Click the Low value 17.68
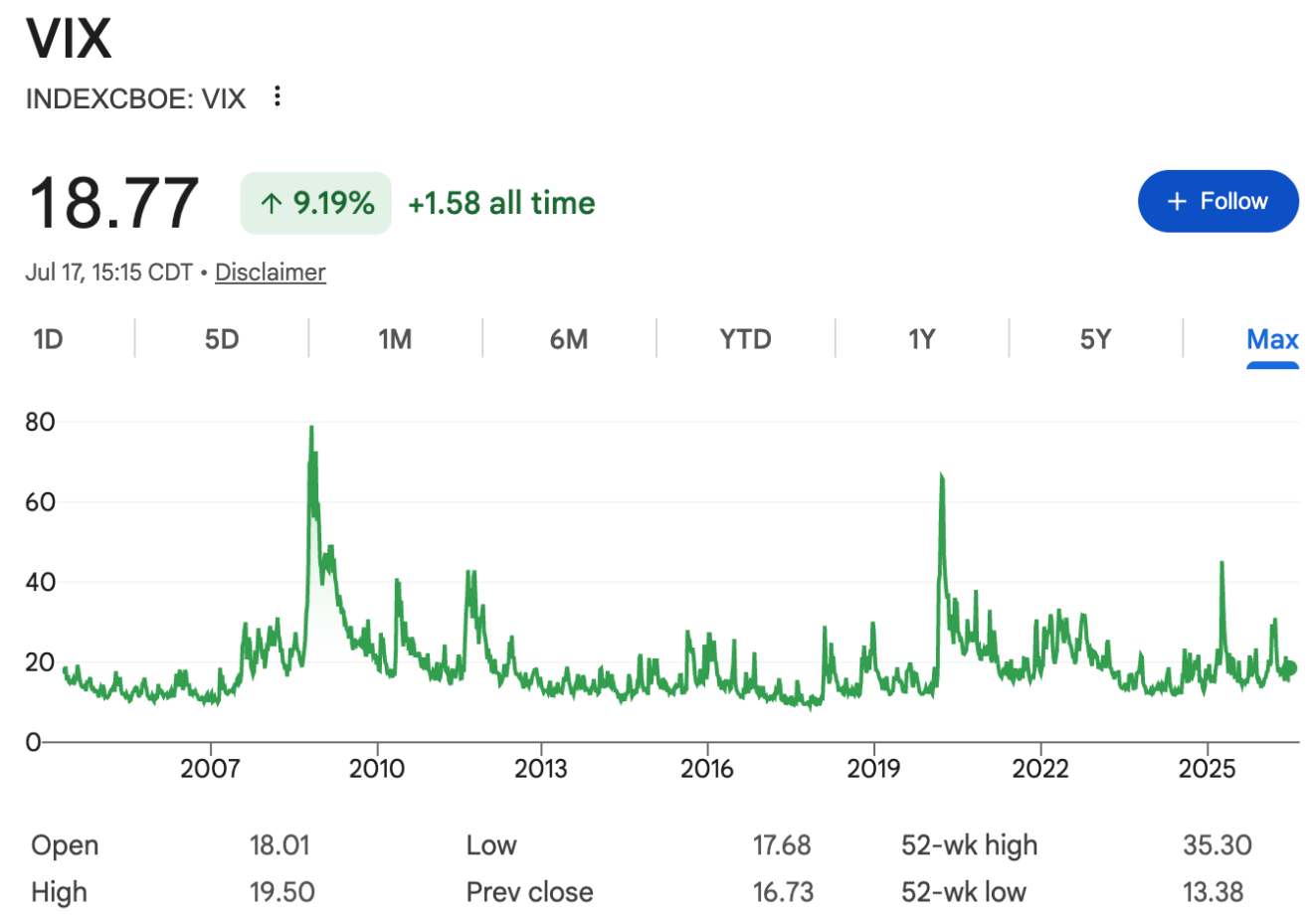 click(x=782, y=845)
